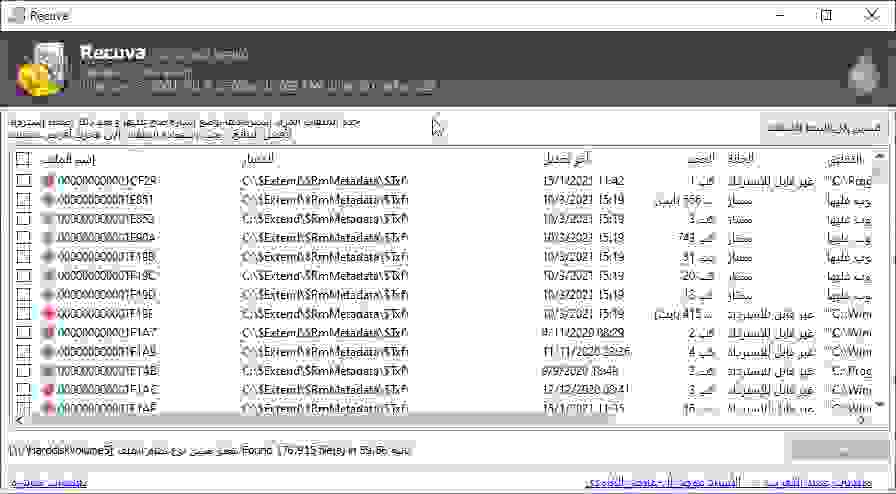Sort by the file name column header
Viewport: 896px width, 494px height.
75,160
